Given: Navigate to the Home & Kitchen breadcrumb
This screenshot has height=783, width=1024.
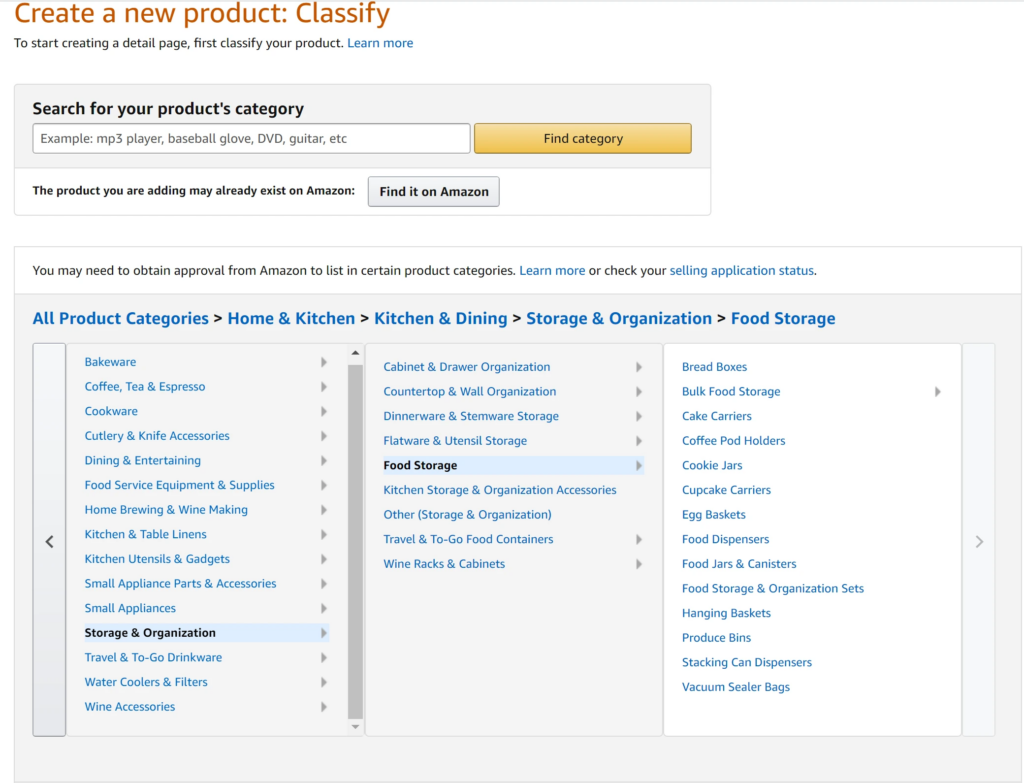Looking at the screenshot, I should pos(291,318).
